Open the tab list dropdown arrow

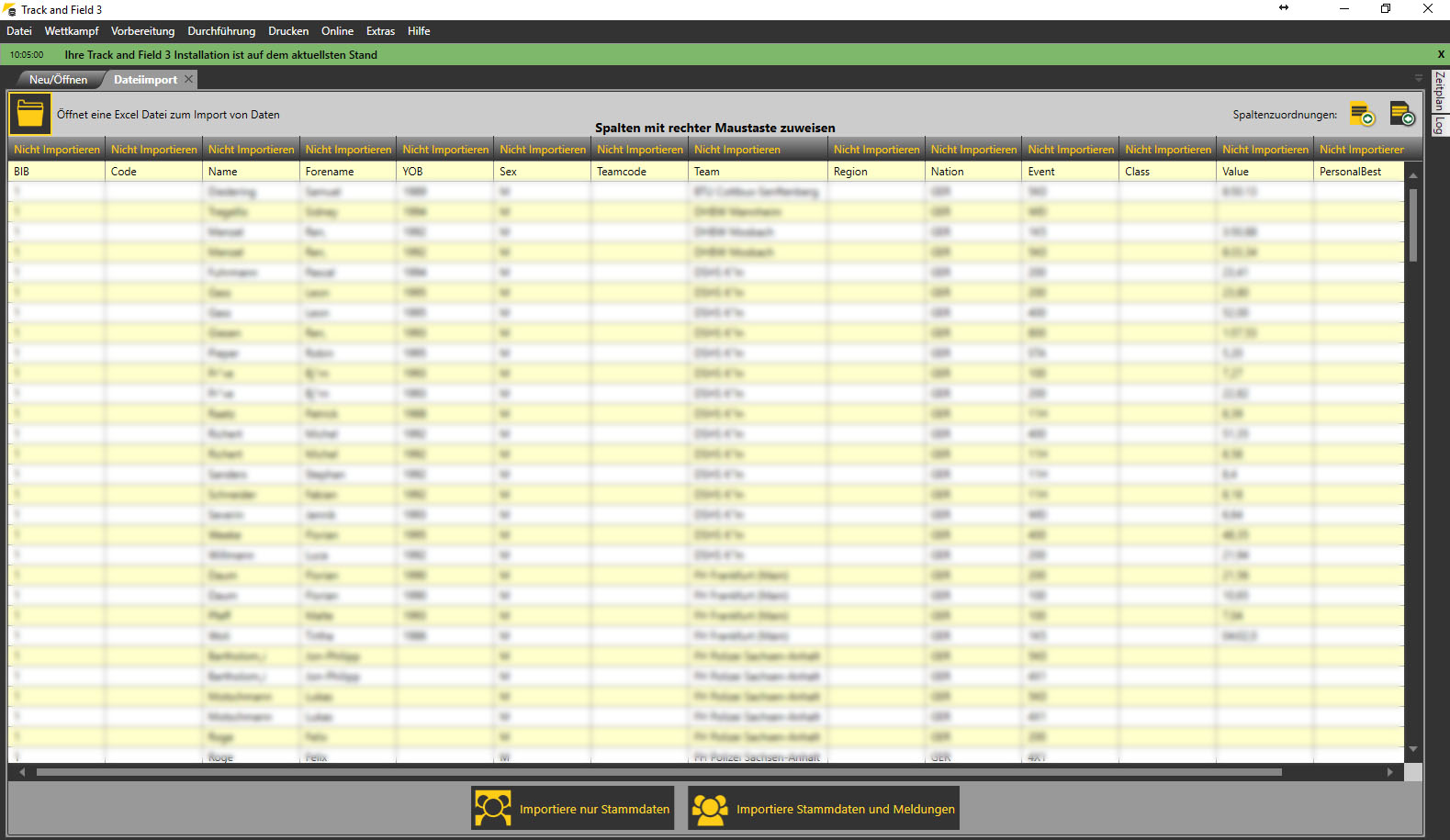pyautogui.click(x=1418, y=78)
